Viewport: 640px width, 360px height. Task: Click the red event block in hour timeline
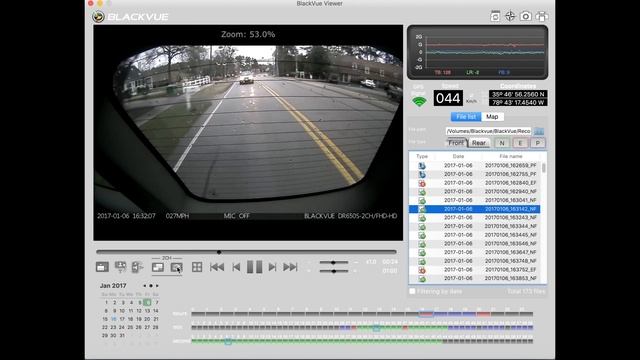[483, 314]
